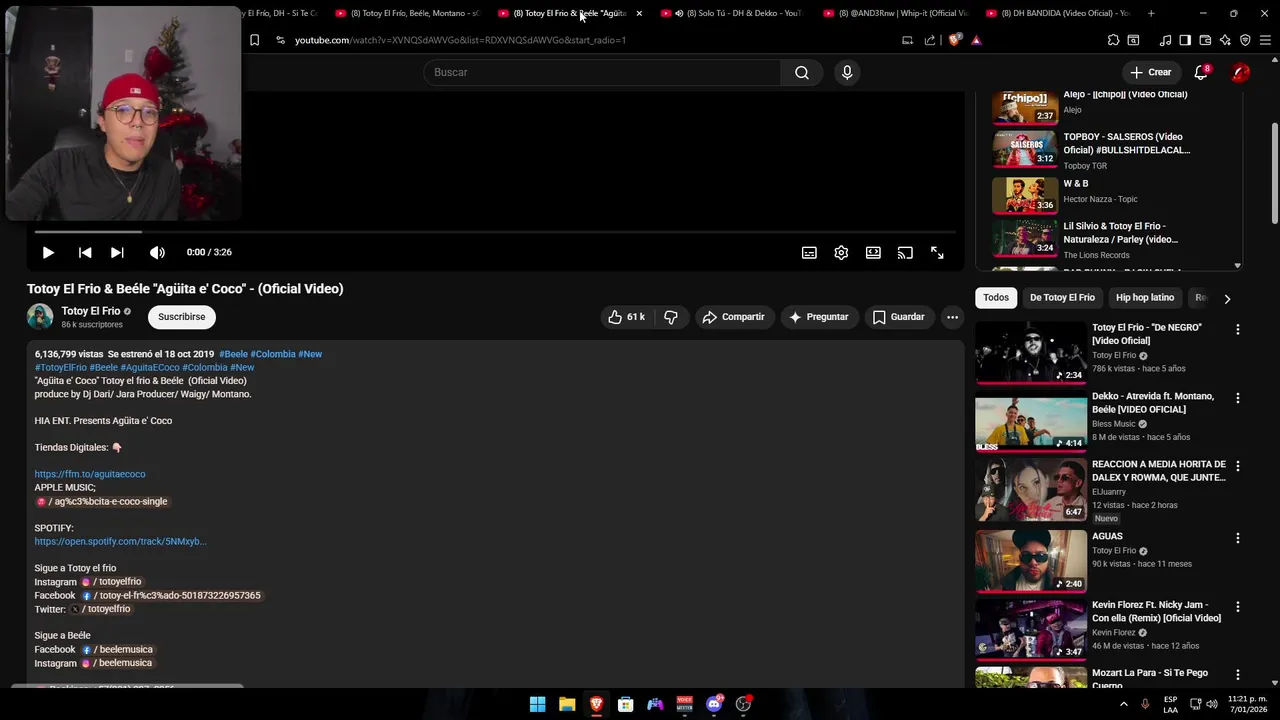This screenshot has width=1280, height=720.
Task: Start voice search with the microphone
Action: tap(847, 72)
